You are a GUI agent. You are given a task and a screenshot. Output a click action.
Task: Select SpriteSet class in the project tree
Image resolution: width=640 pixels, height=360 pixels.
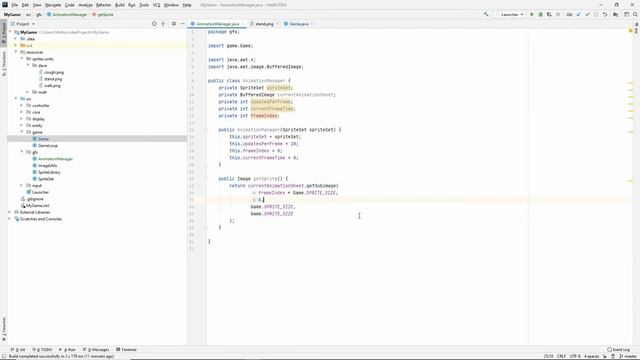[x=46, y=179]
